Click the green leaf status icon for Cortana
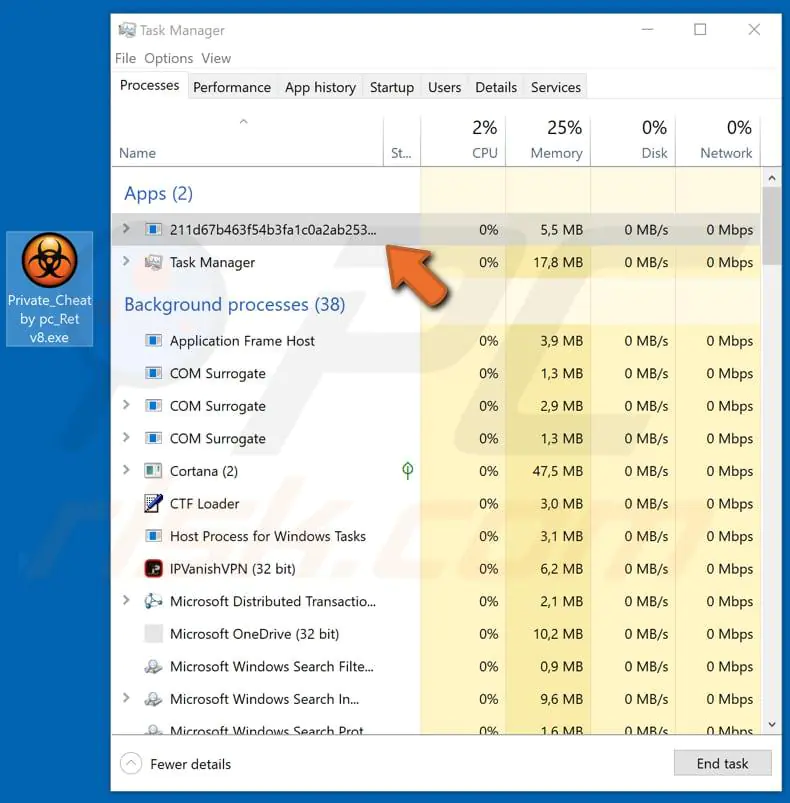Screen dimensions: 790x803 pos(407,471)
